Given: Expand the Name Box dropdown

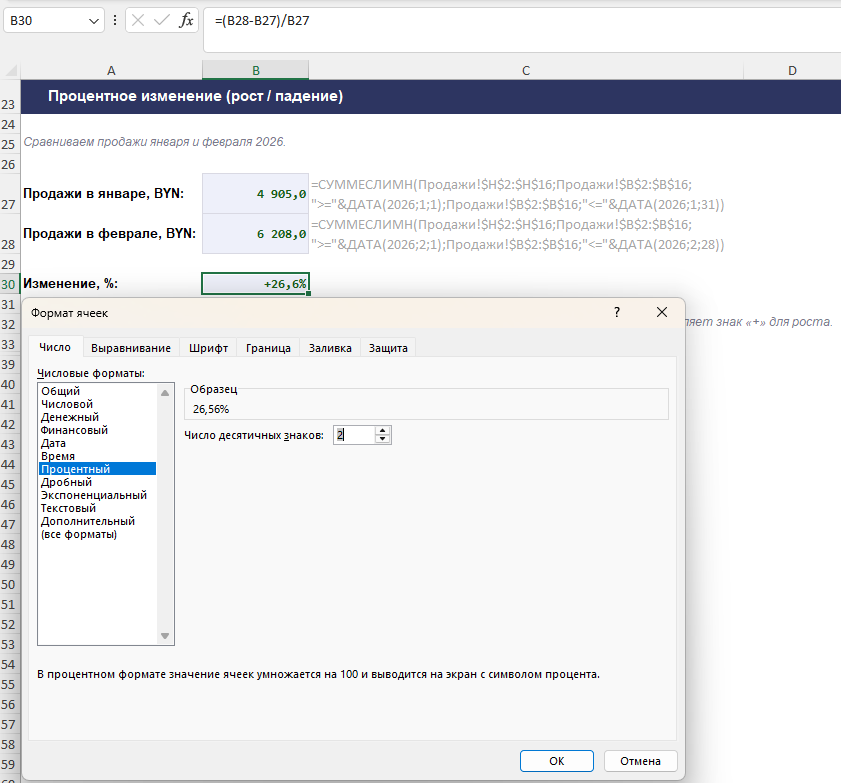Looking at the screenshot, I should tap(93, 21).
